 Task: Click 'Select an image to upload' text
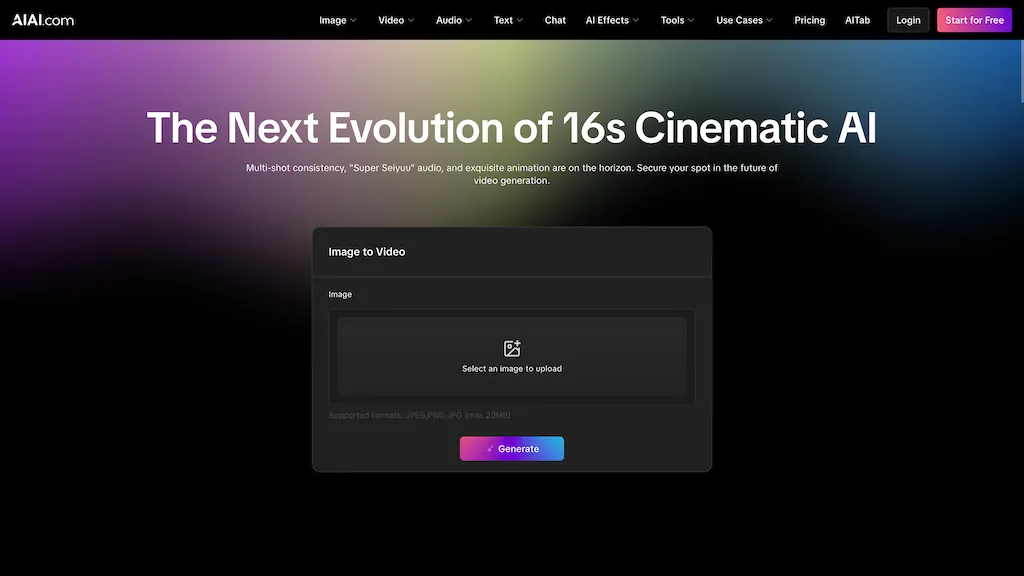[x=512, y=368]
